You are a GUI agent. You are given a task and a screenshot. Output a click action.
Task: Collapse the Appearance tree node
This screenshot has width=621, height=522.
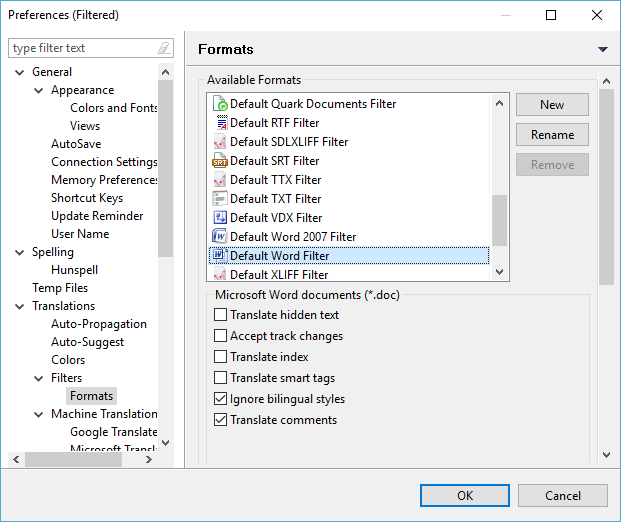click(x=38, y=91)
